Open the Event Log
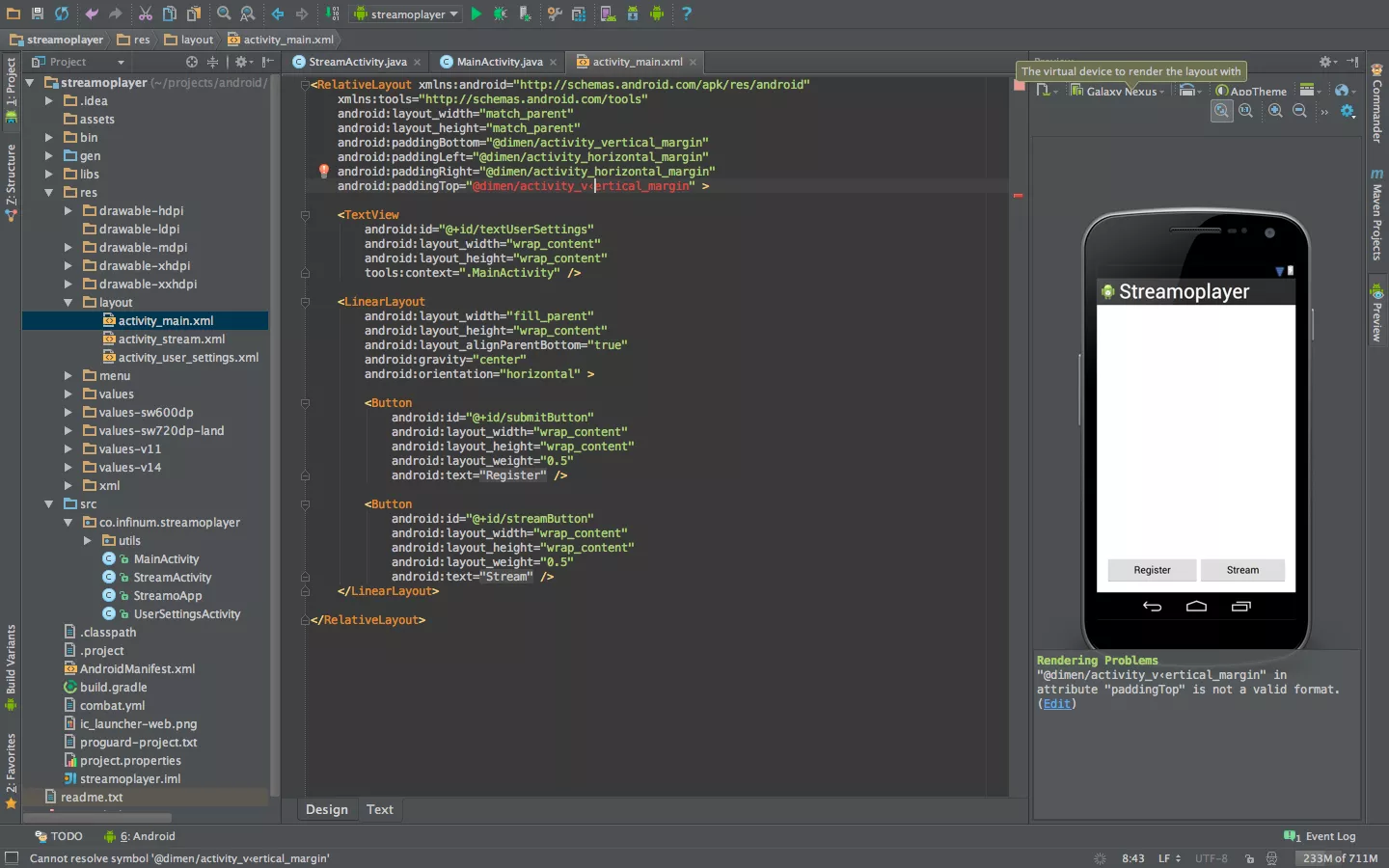This screenshot has height=868, width=1389. 1321,836
